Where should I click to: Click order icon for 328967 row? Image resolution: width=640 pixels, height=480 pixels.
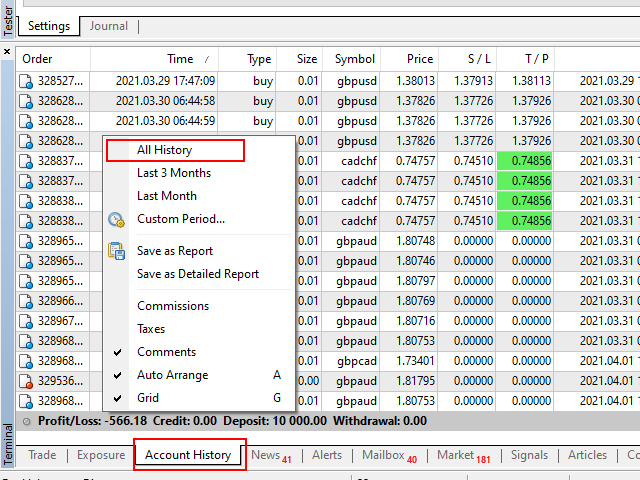[x=26, y=321]
